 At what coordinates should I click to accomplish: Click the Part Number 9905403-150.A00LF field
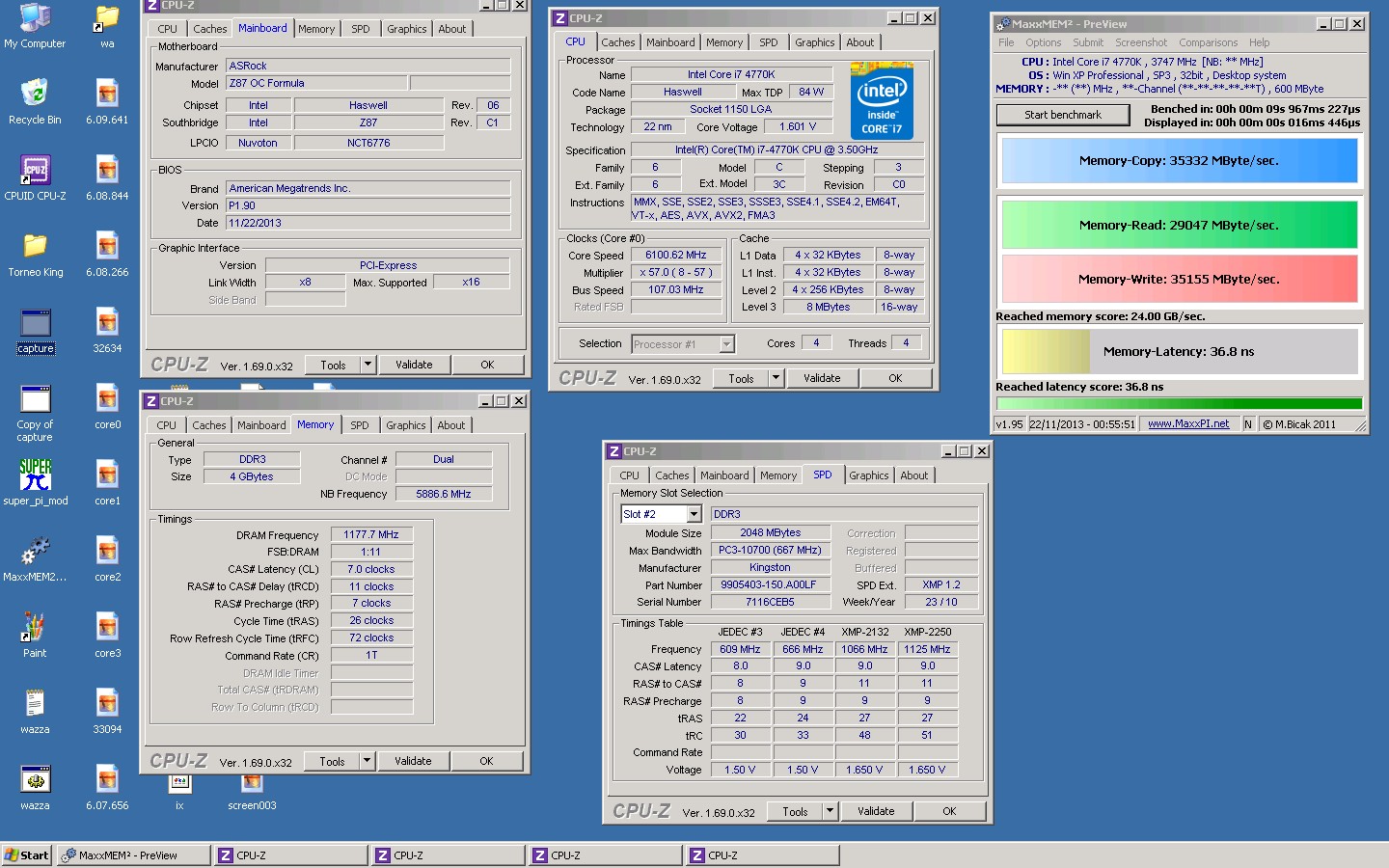(769, 584)
